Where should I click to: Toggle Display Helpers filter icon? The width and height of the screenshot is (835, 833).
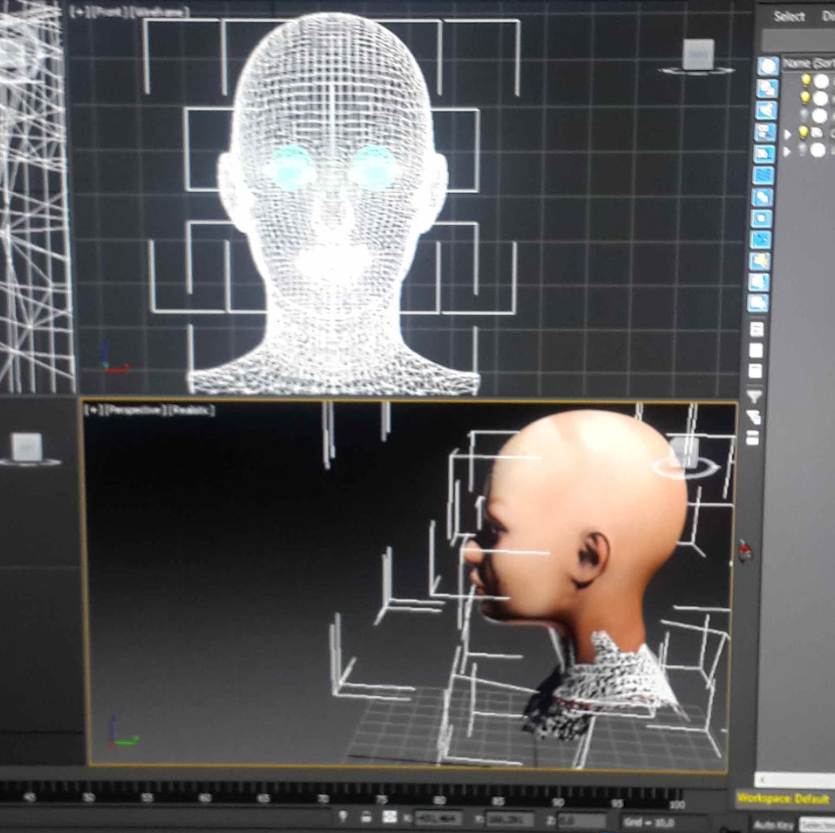click(x=765, y=154)
